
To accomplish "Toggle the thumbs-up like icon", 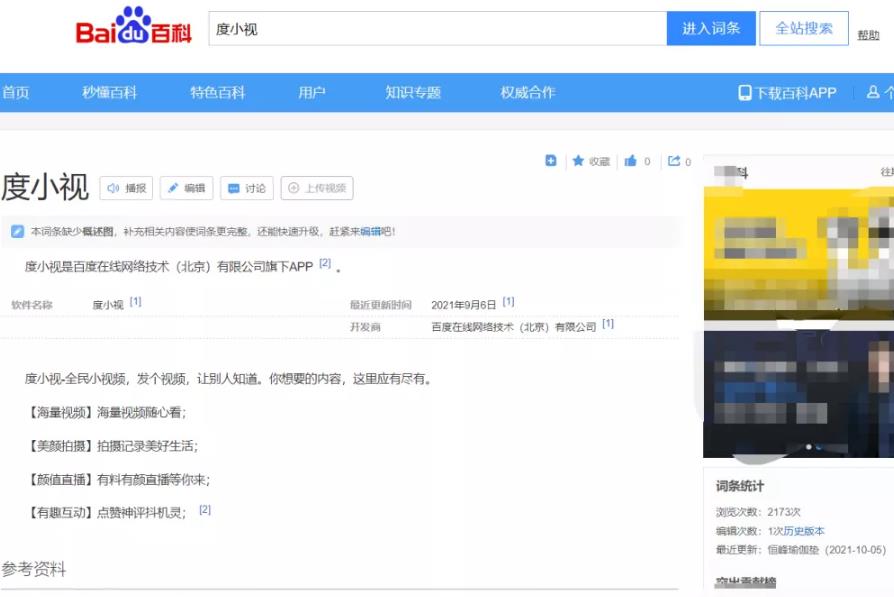I will click(x=631, y=160).
